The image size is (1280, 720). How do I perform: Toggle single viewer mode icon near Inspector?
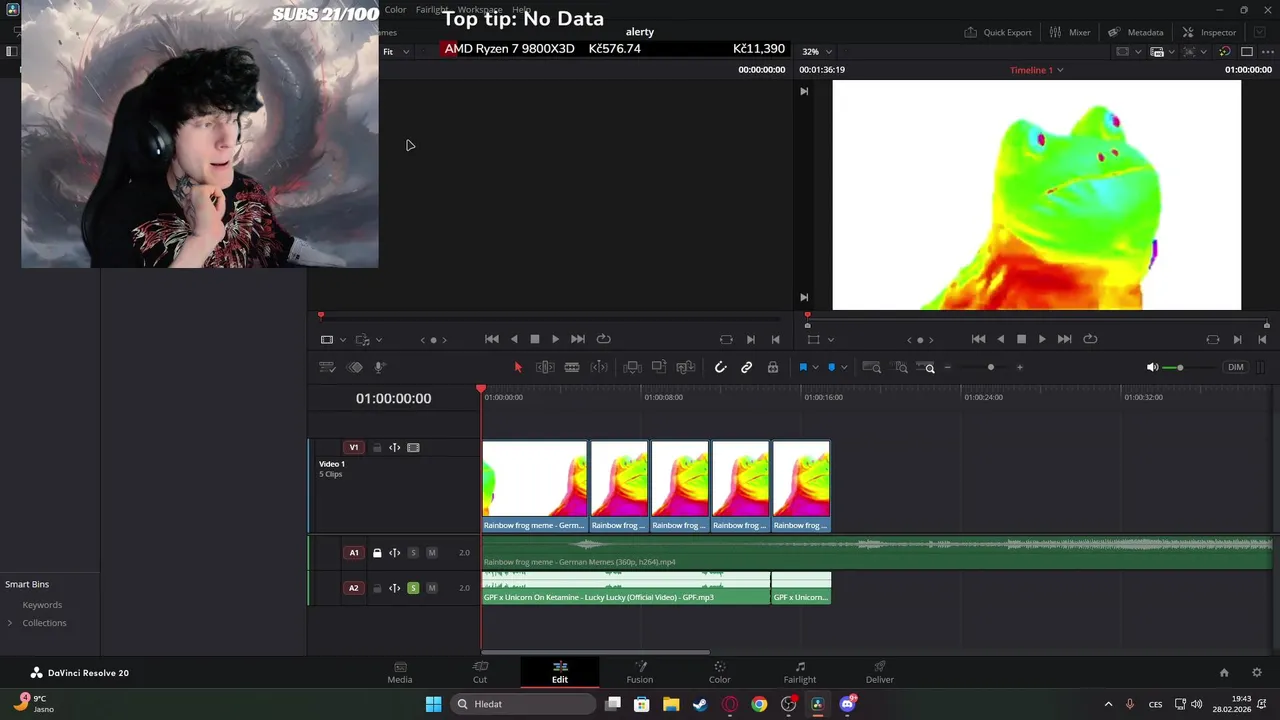pos(1247,52)
